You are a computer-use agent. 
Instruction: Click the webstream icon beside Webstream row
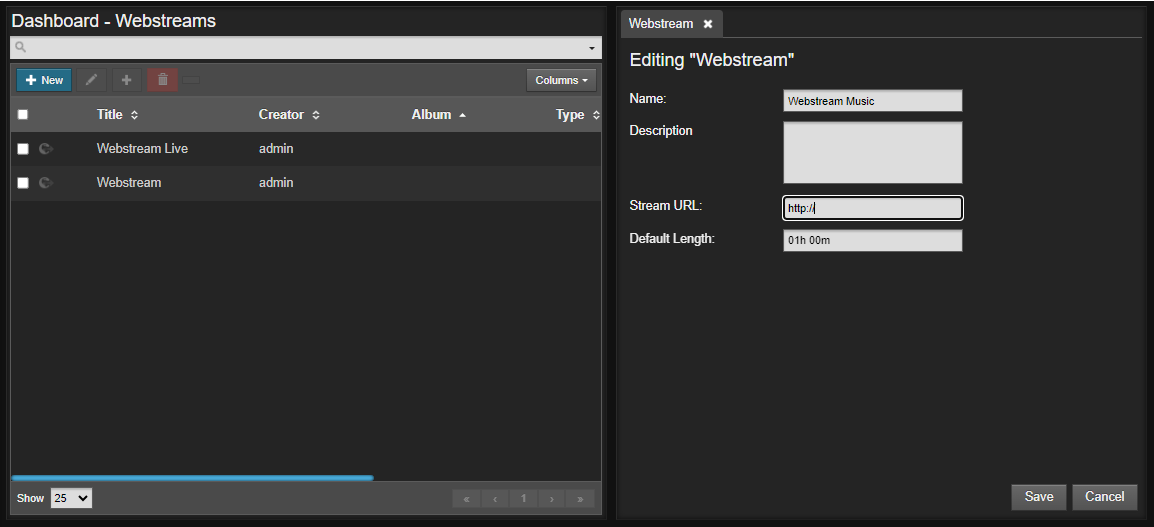46,183
